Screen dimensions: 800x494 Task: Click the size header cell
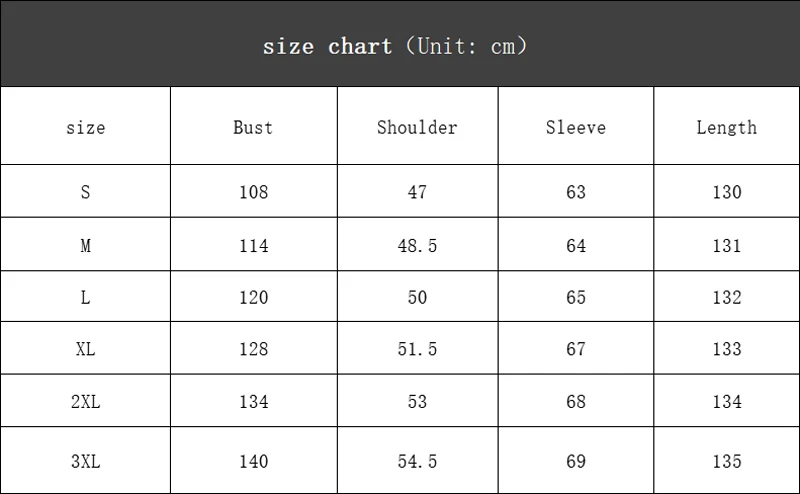pos(85,128)
